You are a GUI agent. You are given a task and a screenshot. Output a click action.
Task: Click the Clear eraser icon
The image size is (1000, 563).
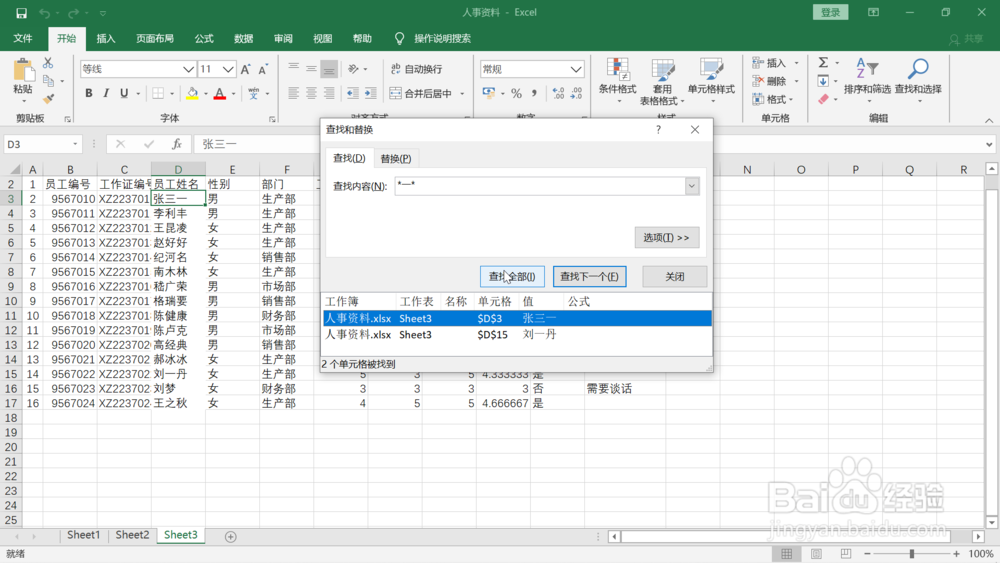tap(823, 99)
